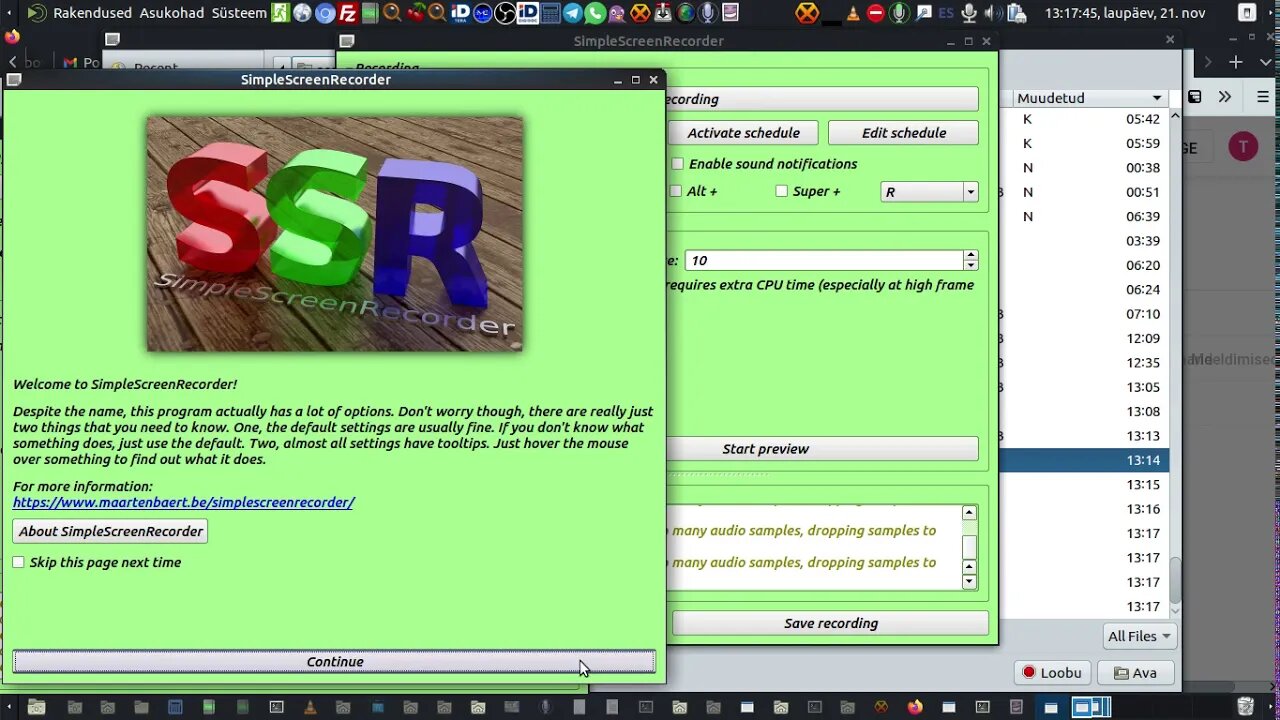Select the file row modified 13:15

point(1085,484)
